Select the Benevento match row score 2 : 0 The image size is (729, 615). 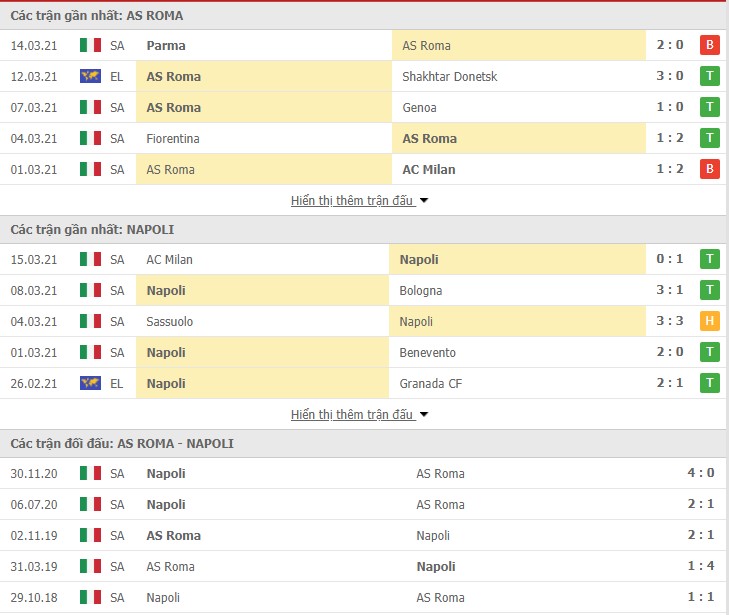click(x=670, y=352)
